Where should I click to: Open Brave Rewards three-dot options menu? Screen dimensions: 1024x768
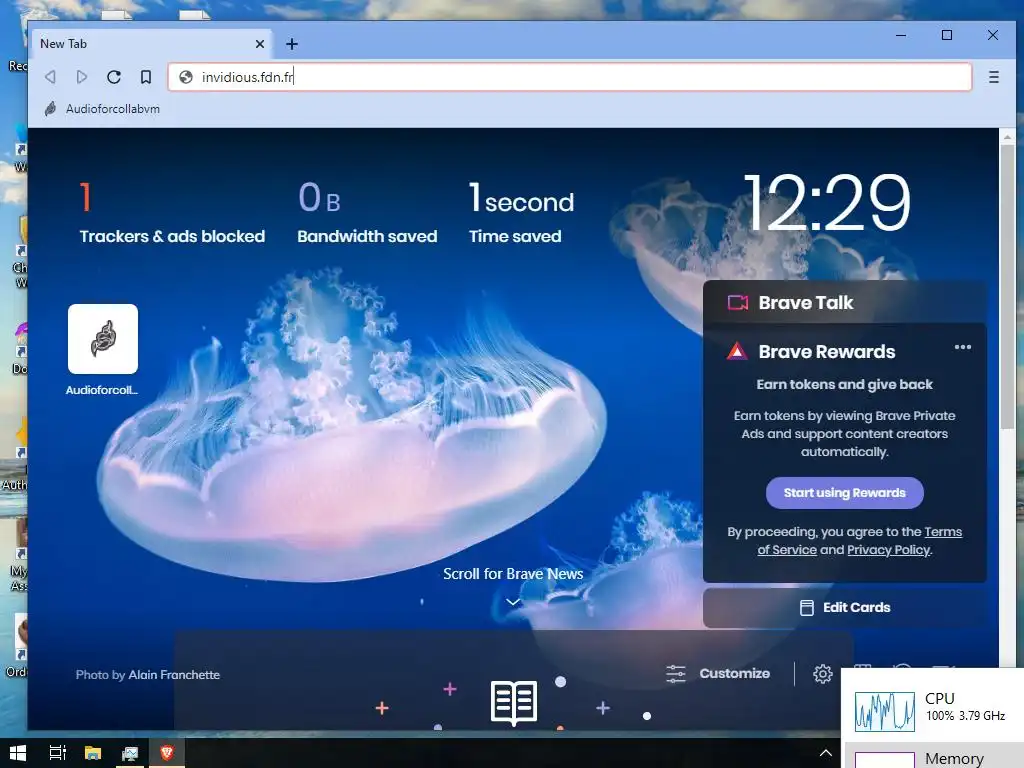pyautogui.click(x=963, y=347)
